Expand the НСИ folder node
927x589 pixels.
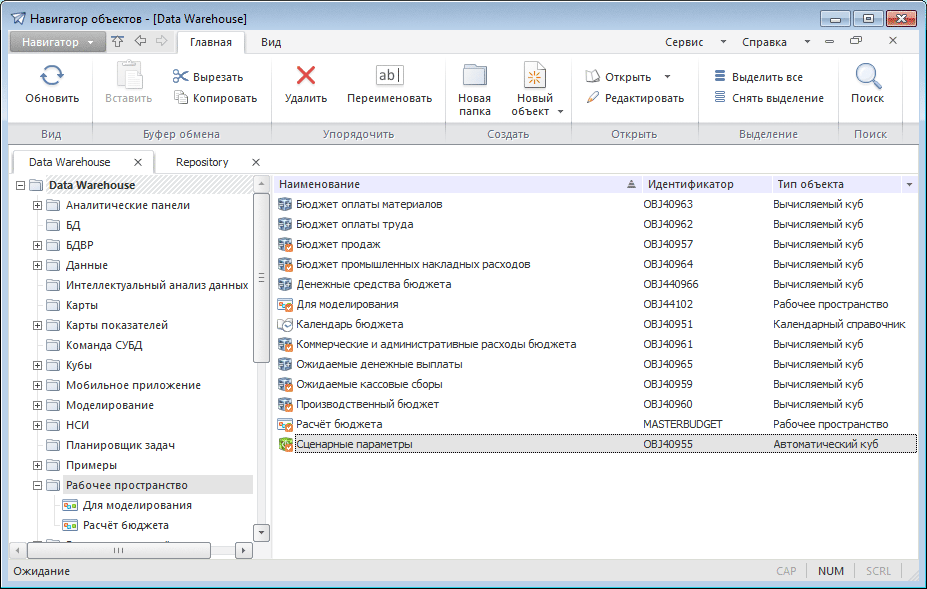pyautogui.click(x=37, y=425)
